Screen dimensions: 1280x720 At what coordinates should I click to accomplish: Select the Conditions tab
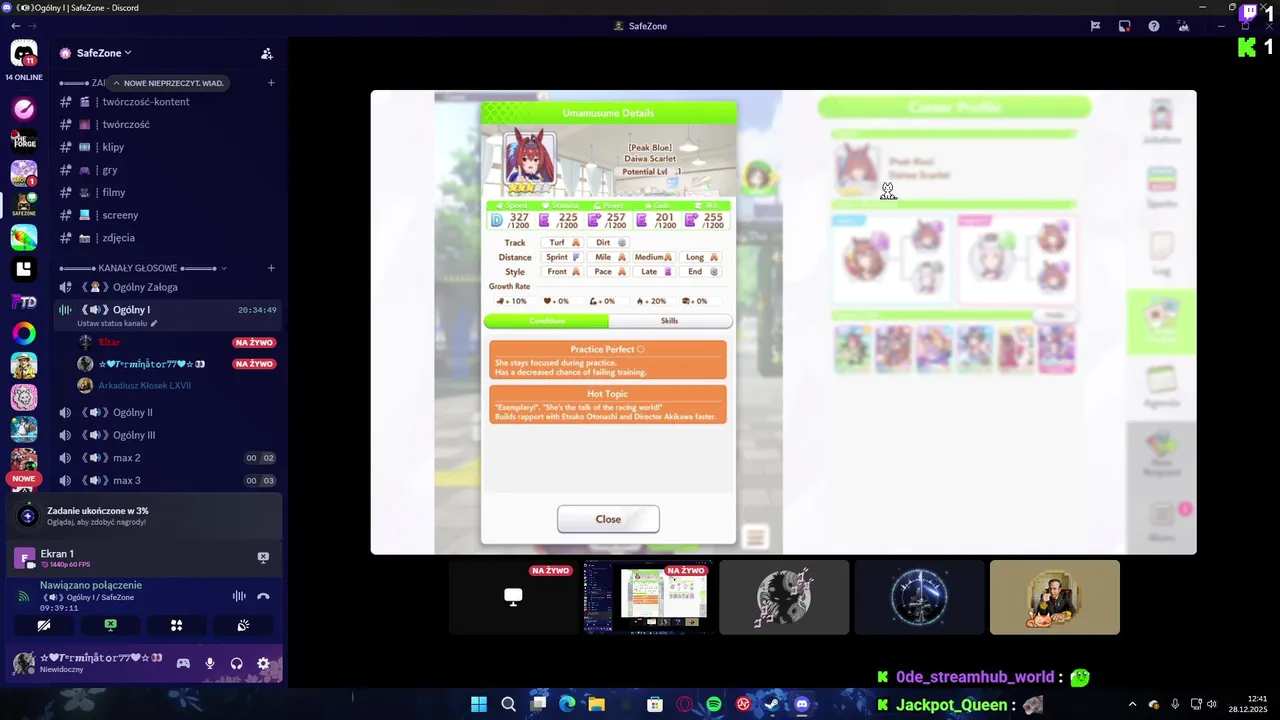point(547,321)
